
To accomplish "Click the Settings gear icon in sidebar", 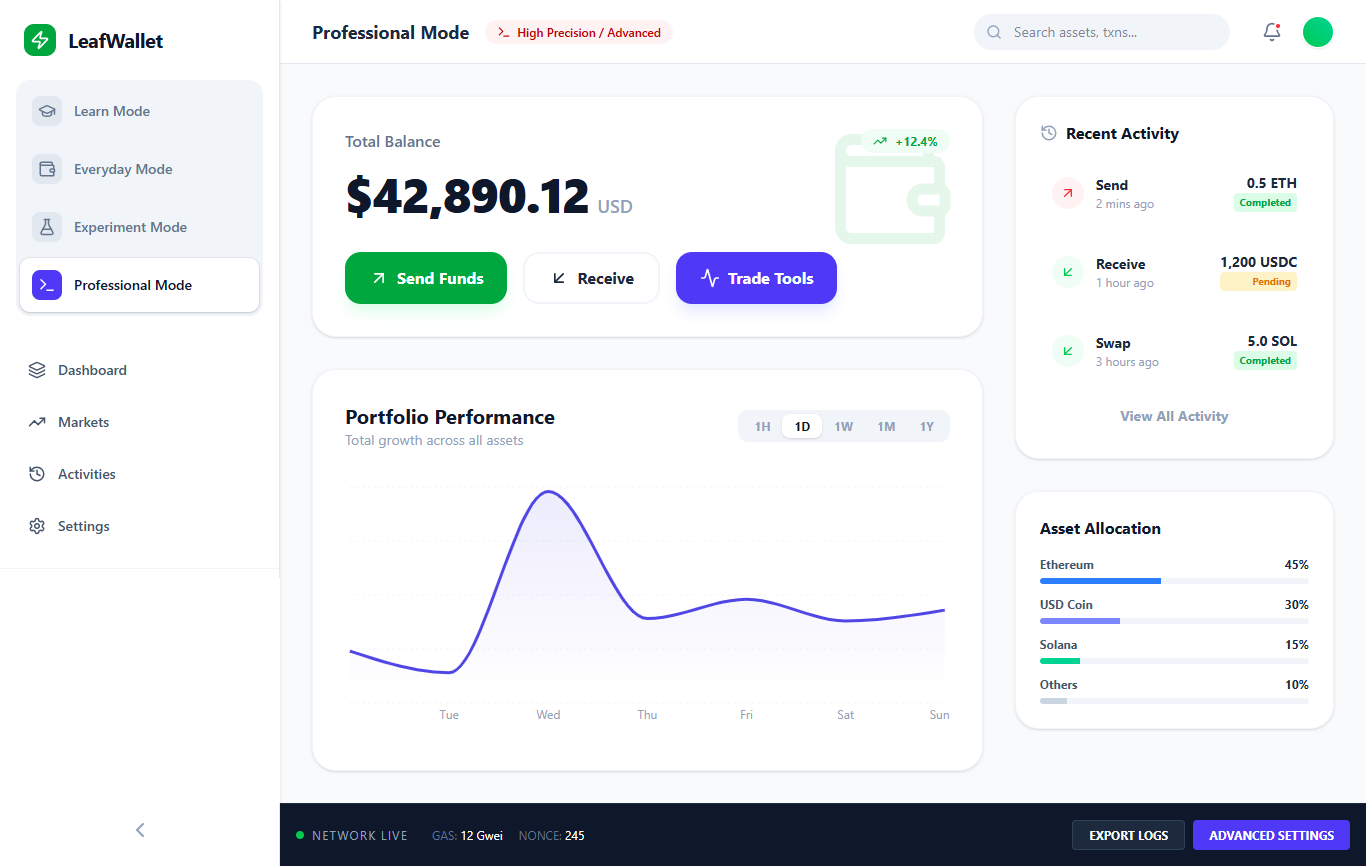I will [x=37, y=526].
